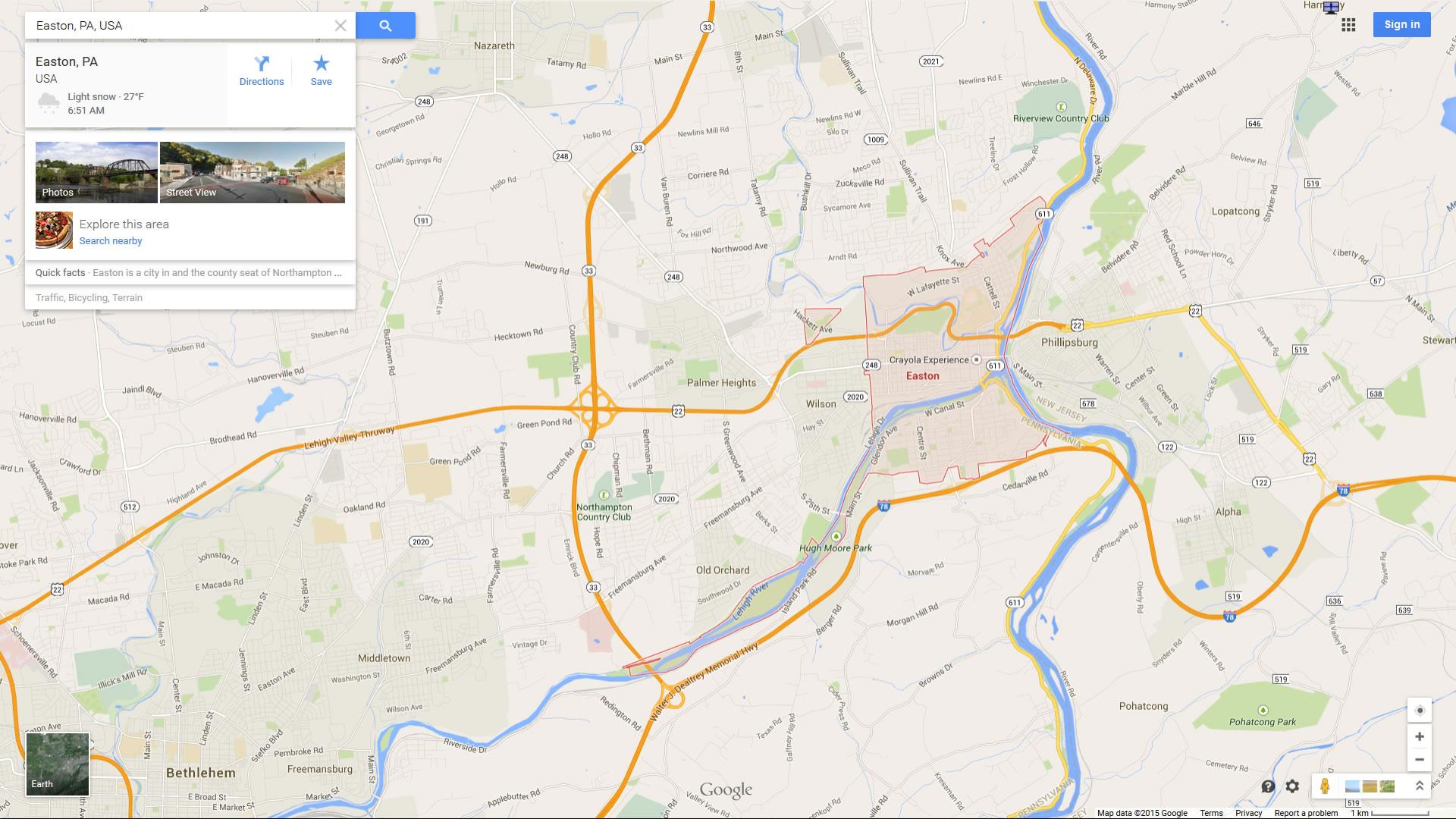
Task: Zoom in with the plus button
Action: [x=1419, y=736]
